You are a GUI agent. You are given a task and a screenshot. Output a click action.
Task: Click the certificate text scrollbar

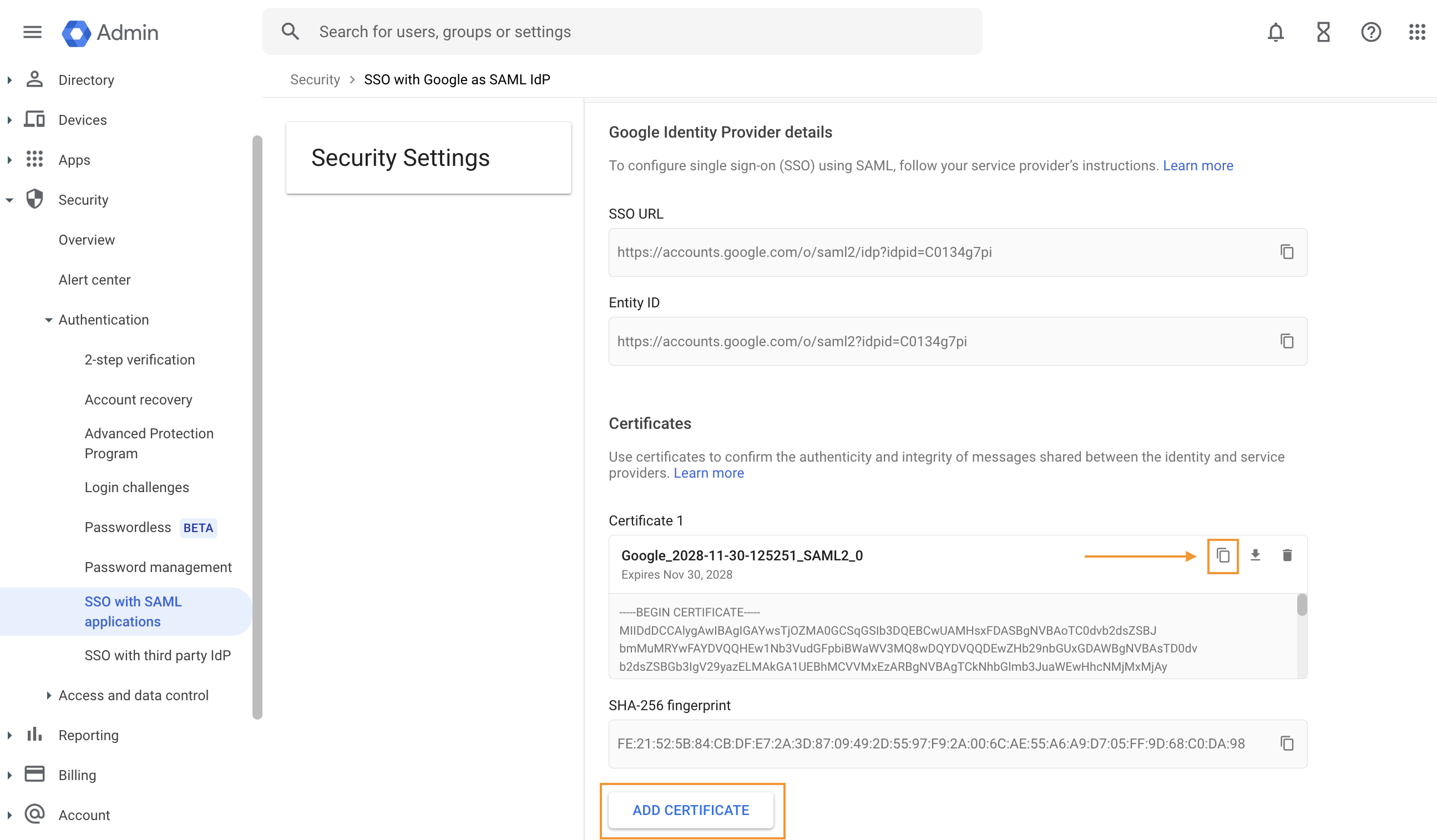click(x=1302, y=605)
